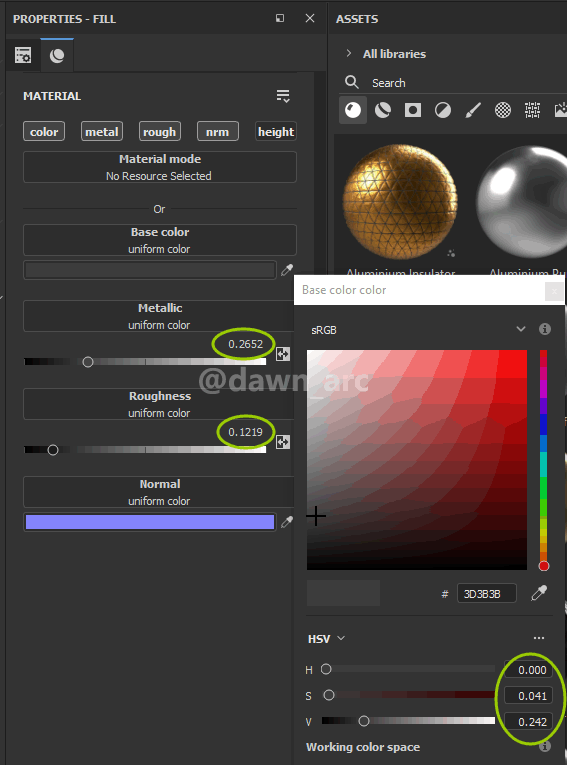Image resolution: width=567 pixels, height=765 pixels.
Task: Open the sRGB color space dropdown
Action: click(521, 329)
